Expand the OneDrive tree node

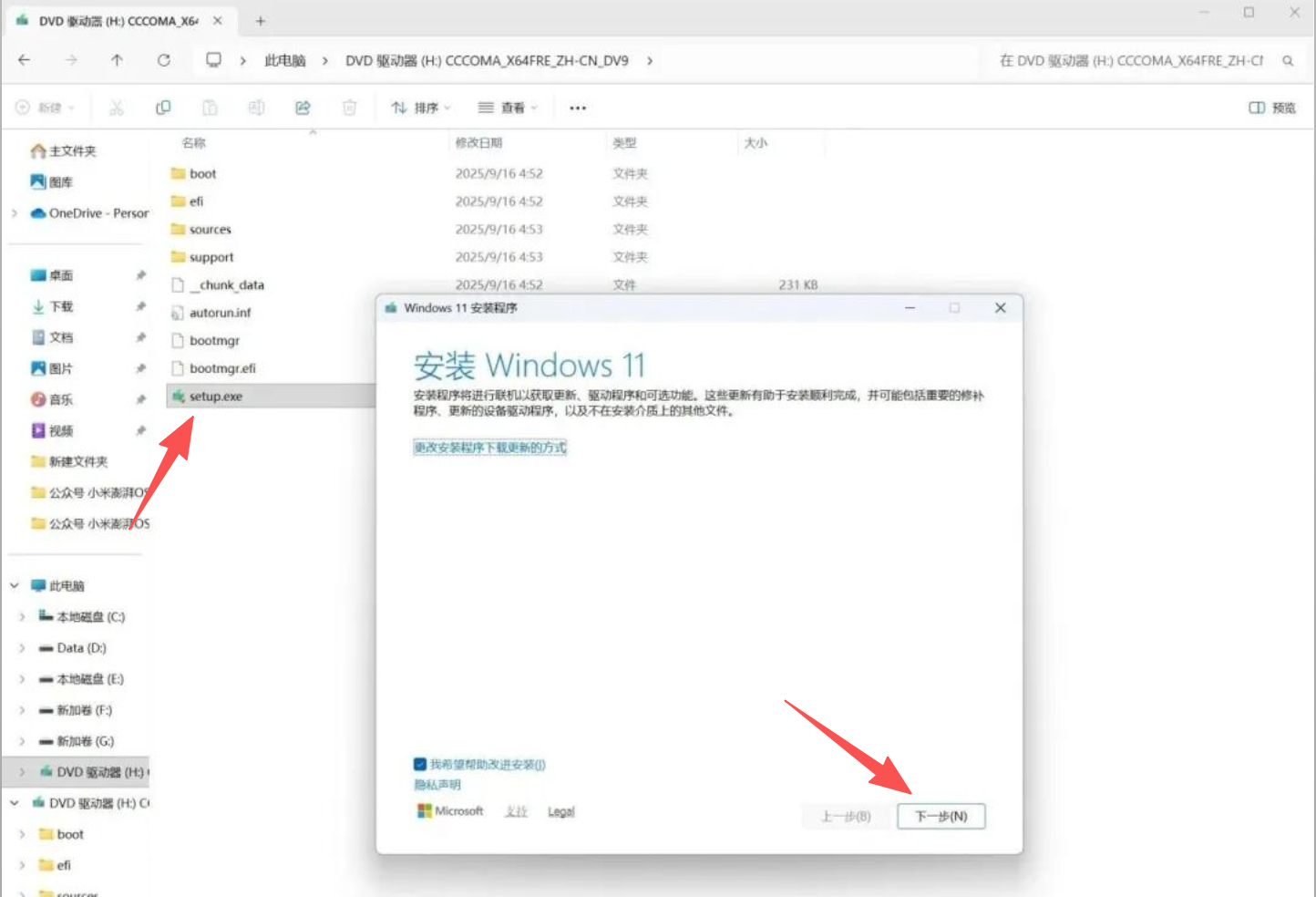pyautogui.click(x=14, y=213)
